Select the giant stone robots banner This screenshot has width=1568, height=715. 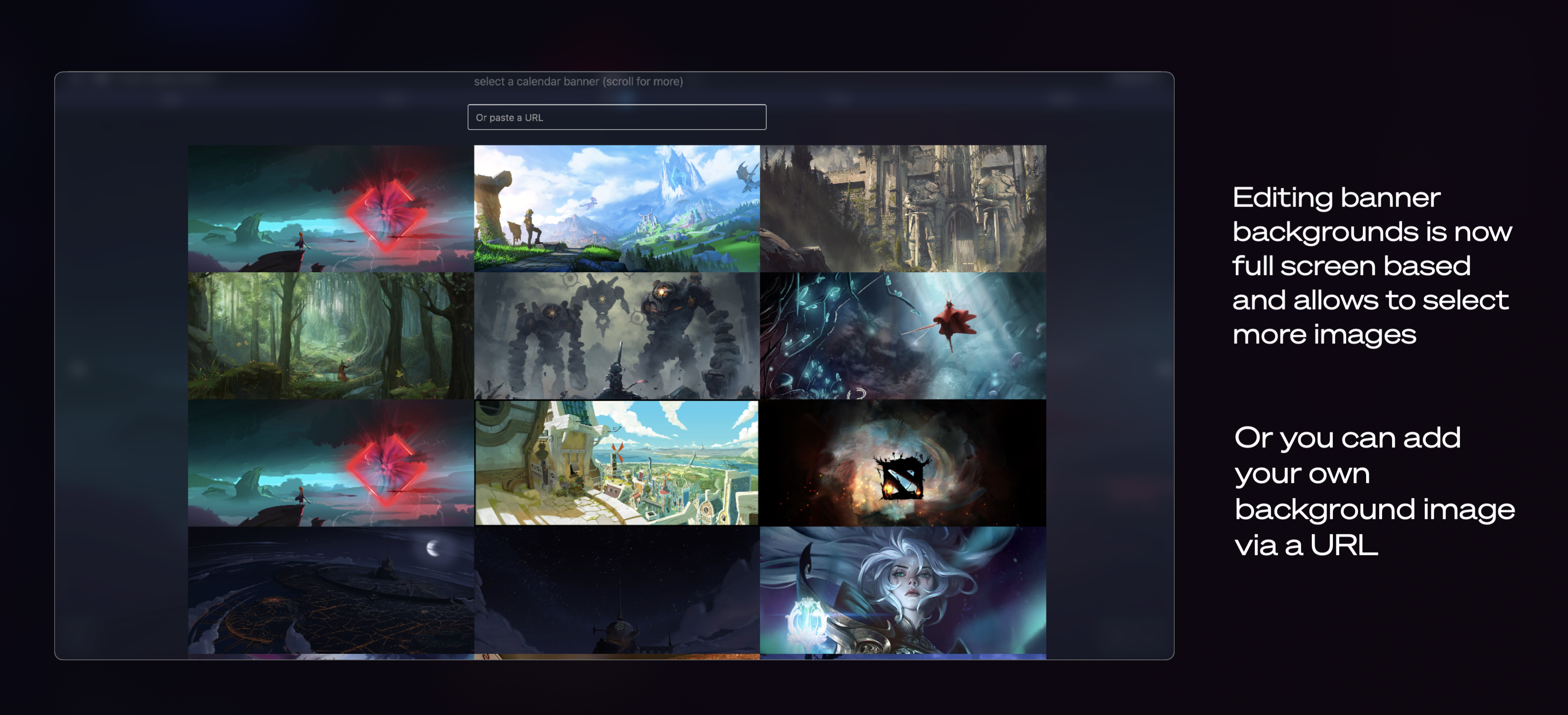[617, 336]
